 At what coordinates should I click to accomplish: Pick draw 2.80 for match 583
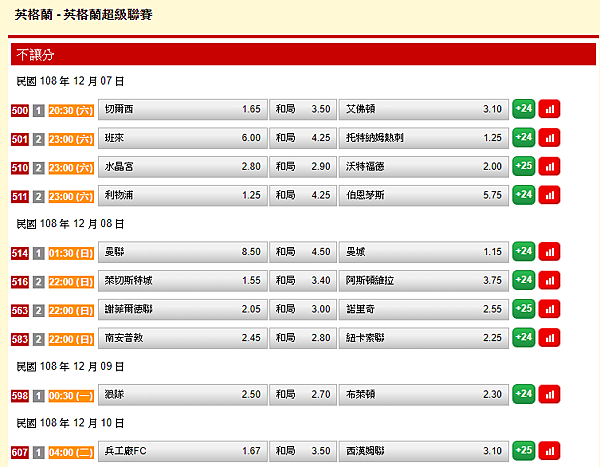coord(303,338)
